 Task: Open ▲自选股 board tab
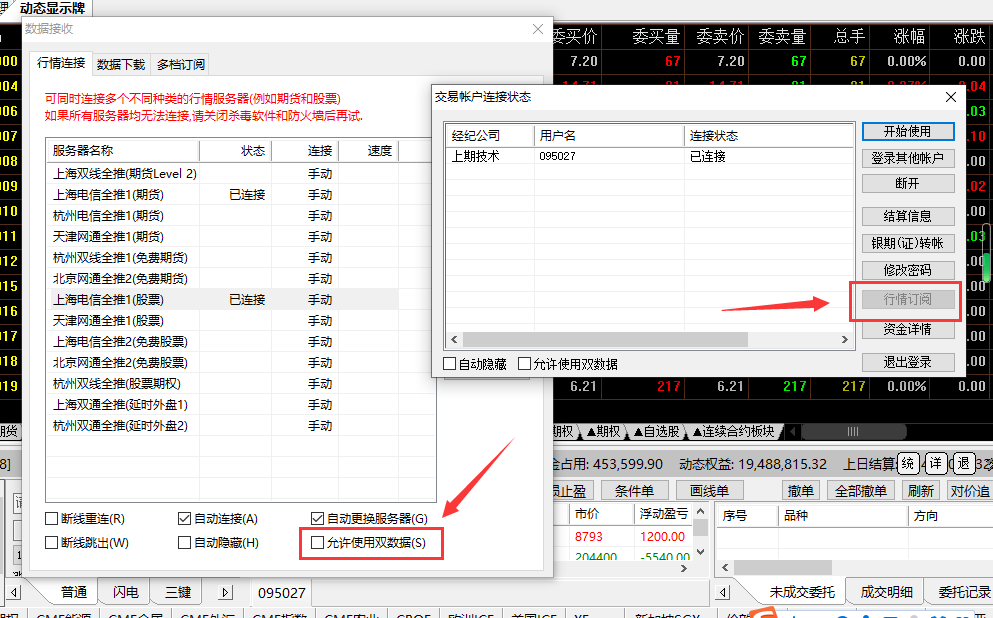click(x=655, y=432)
